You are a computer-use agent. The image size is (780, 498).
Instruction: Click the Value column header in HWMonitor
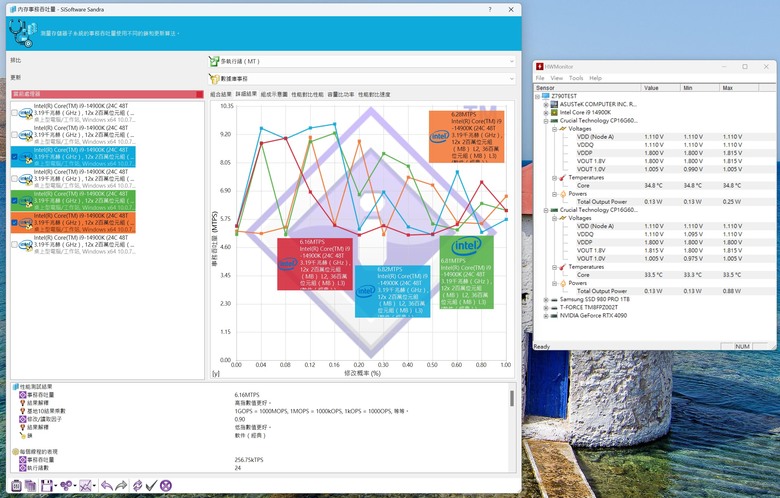pos(661,88)
